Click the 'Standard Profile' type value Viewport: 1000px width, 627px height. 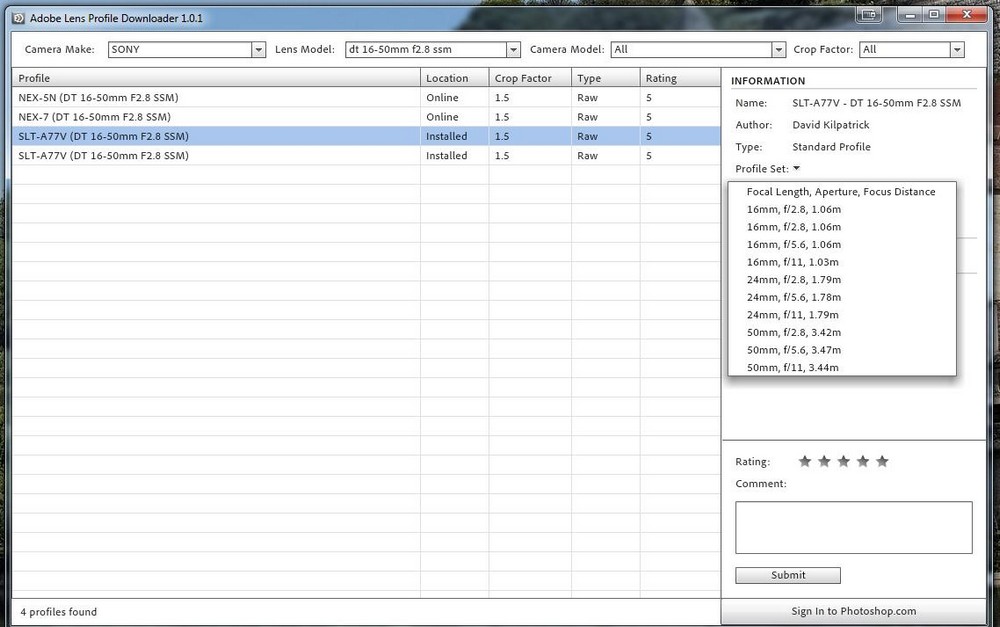pos(831,147)
